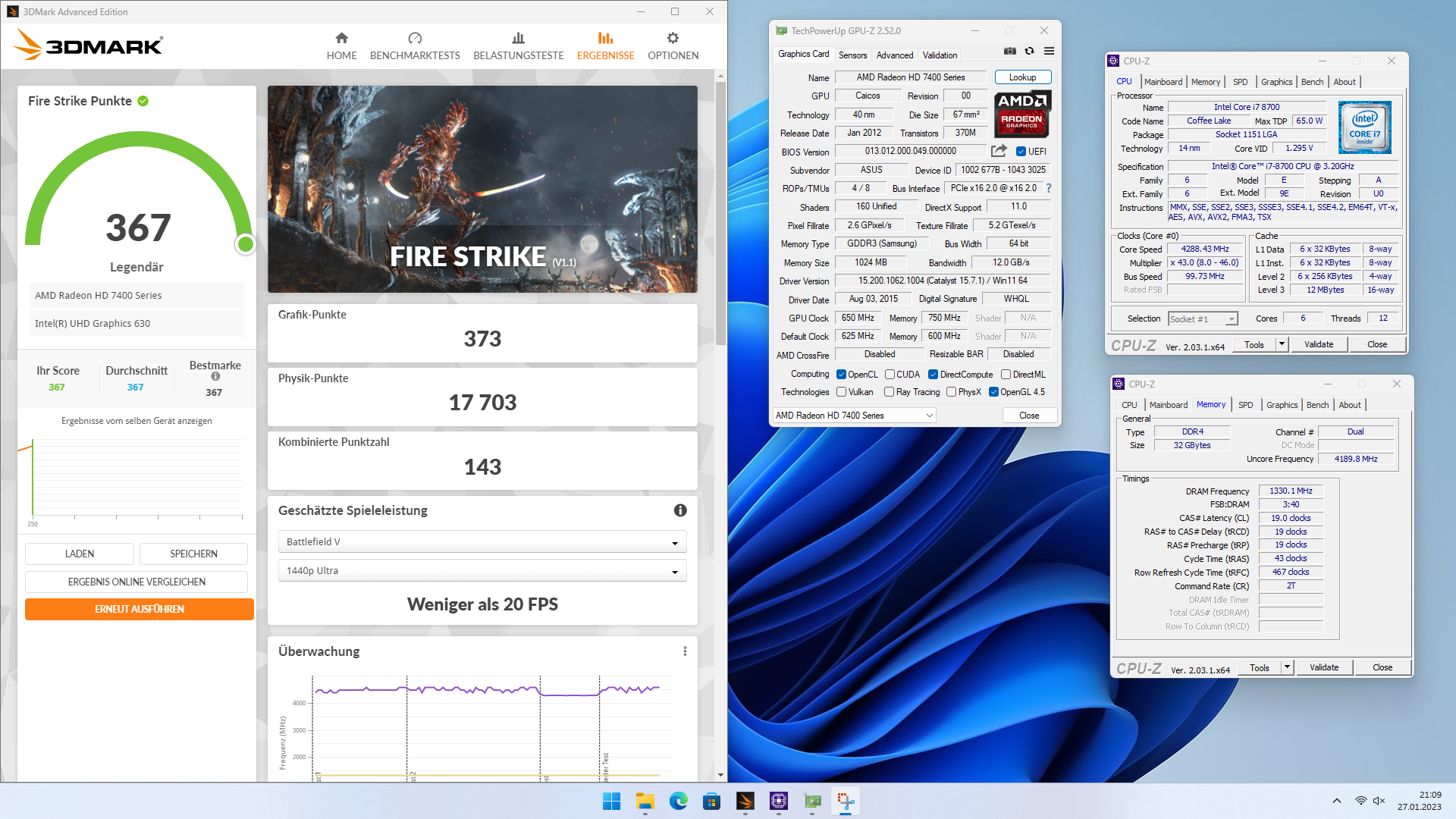1456x819 pixels.
Task: Switch to CPU-Z taskbar icon
Action: [778, 801]
